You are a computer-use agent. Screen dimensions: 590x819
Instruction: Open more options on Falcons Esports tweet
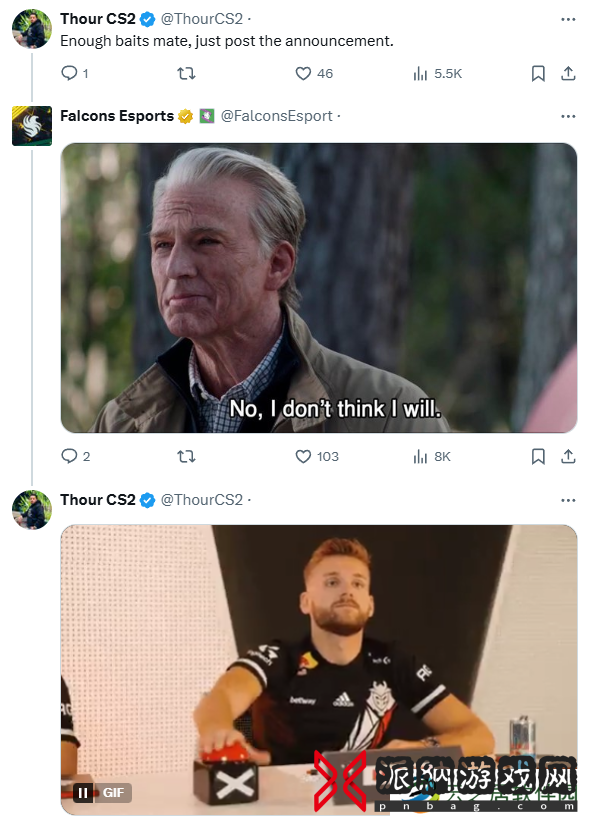(568, 116)
